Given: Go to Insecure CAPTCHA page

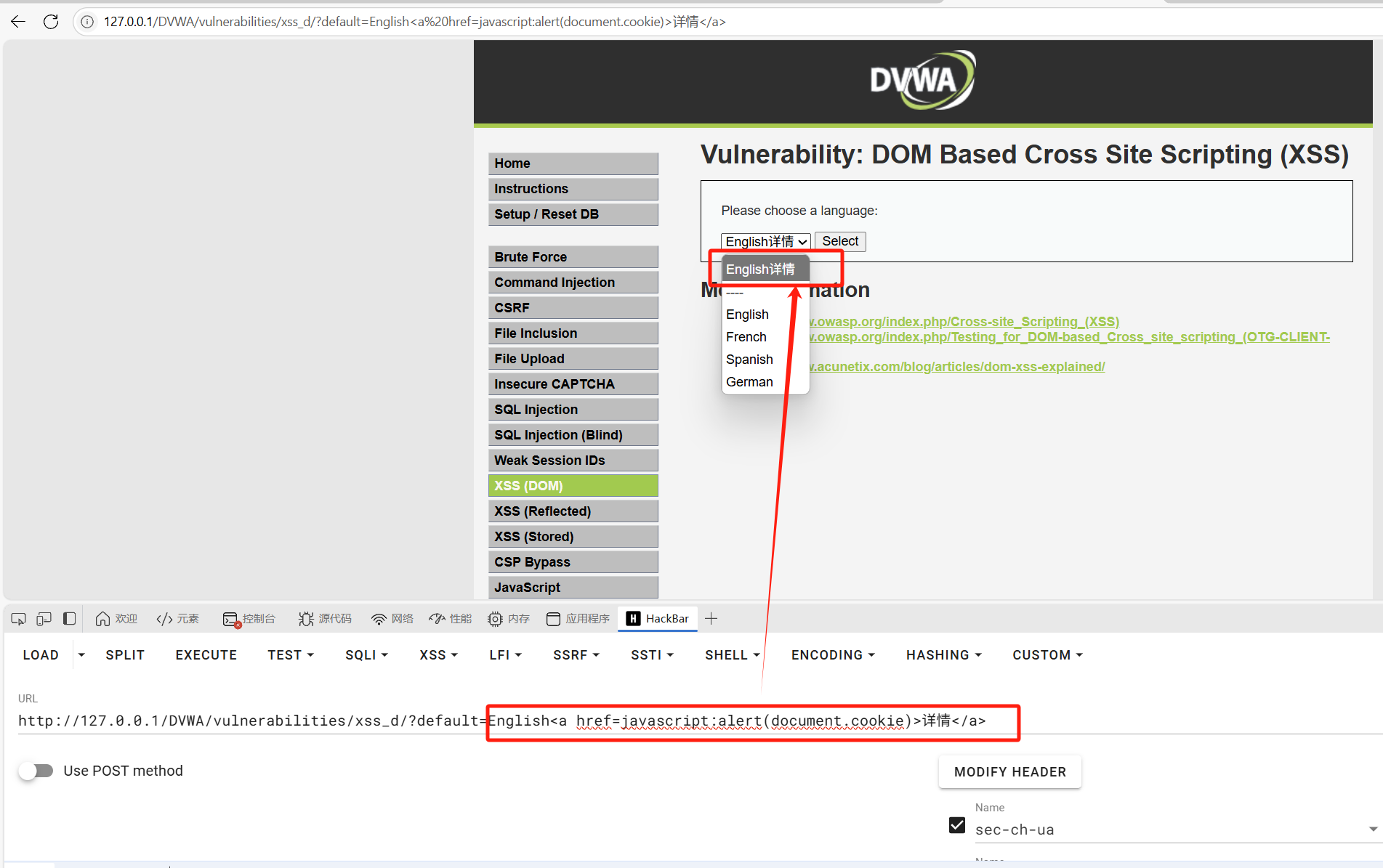Looking at the screenshot, I should (x=573, y=384).
